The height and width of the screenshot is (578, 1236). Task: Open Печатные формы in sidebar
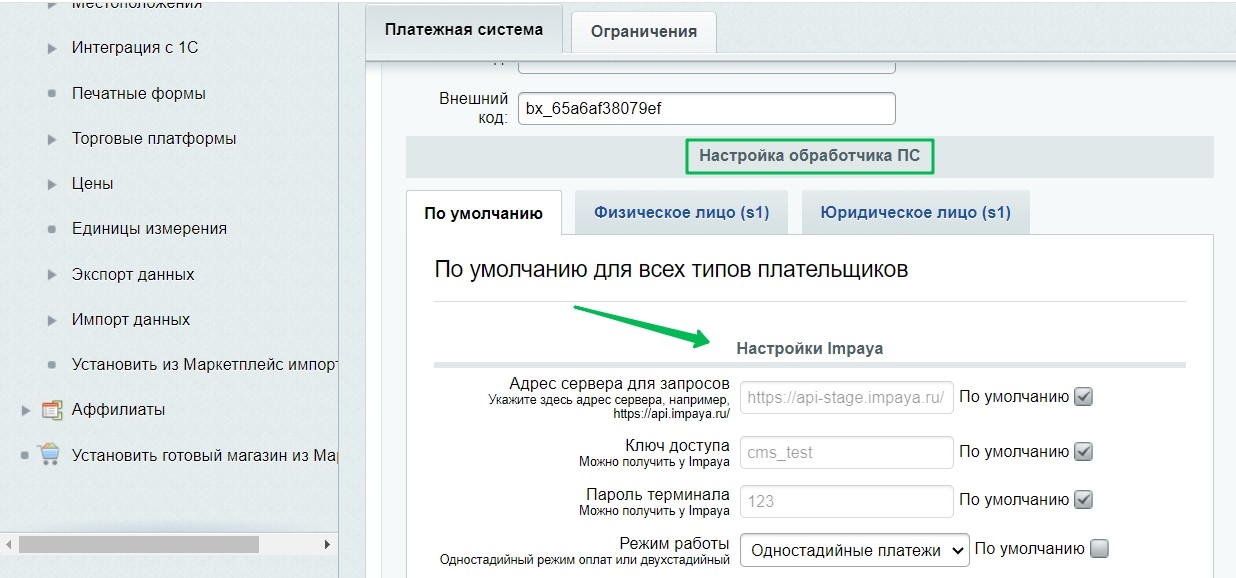tap(139, 93)
